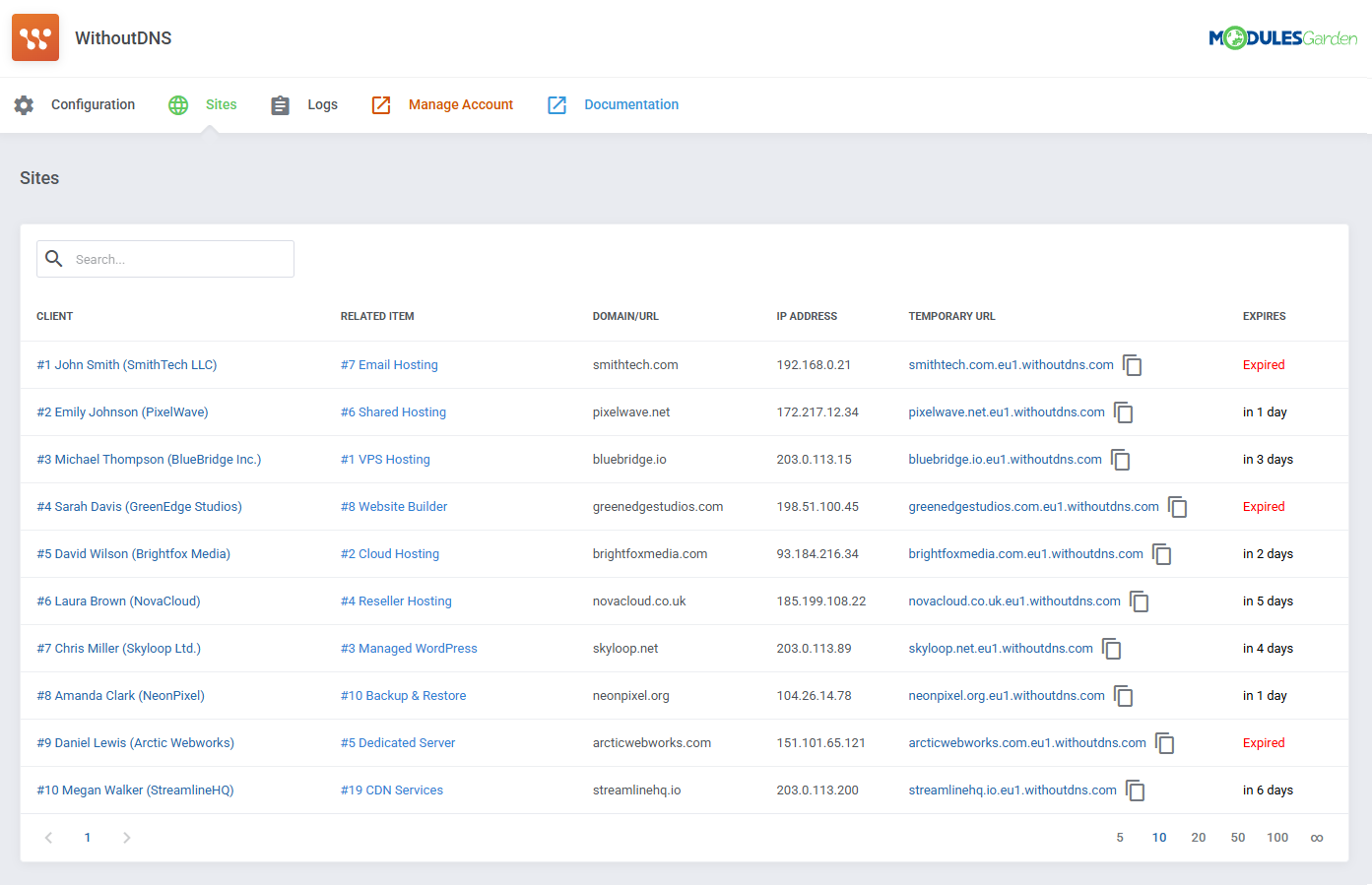Image resolution: width=1372 pixels, height=885 pixels.
Task: Go to next page with right arrow
Action: pos(126,837)
